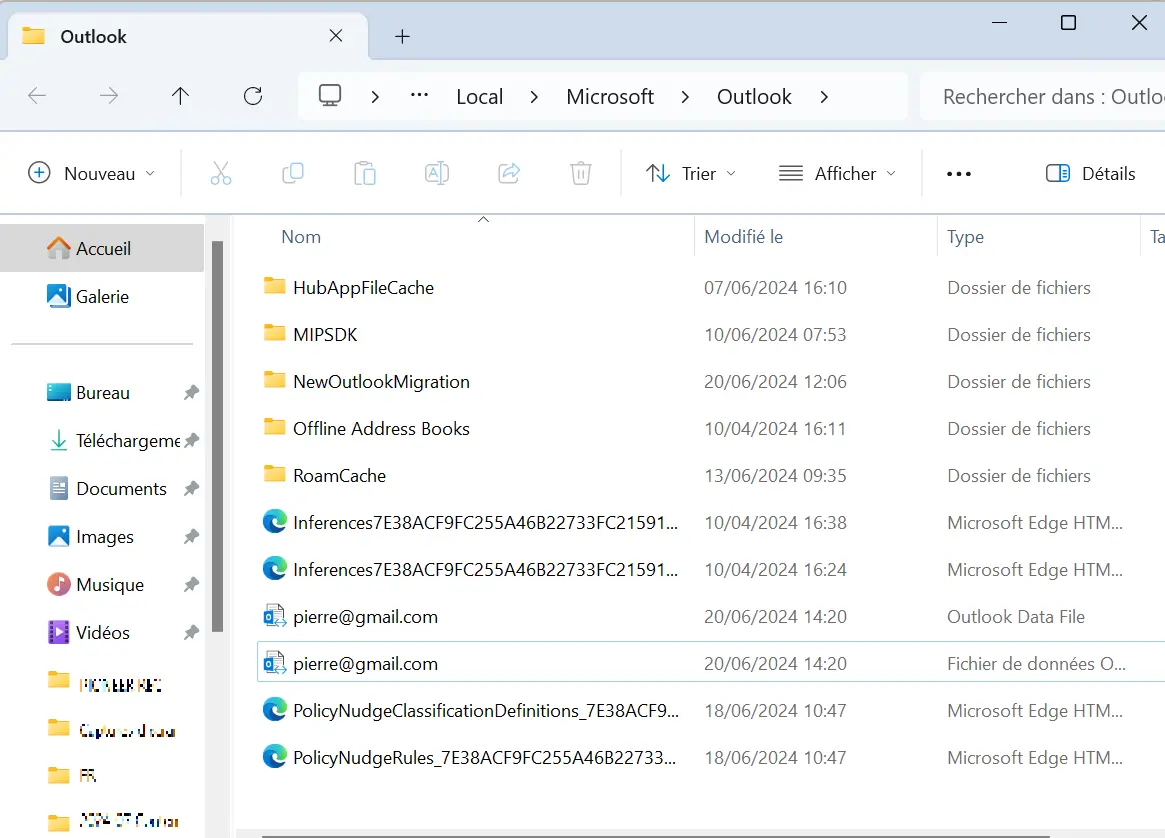The image size is (1165, 838).
Task: Click the Delete trash icon
Action: [x=581, y=173]
